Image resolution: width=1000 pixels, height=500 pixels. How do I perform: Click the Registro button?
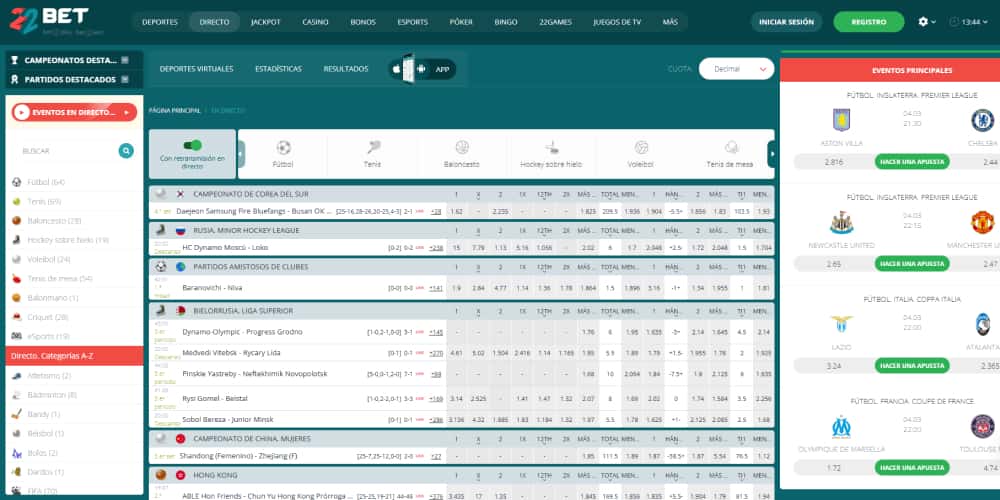[x=869, y=22]
